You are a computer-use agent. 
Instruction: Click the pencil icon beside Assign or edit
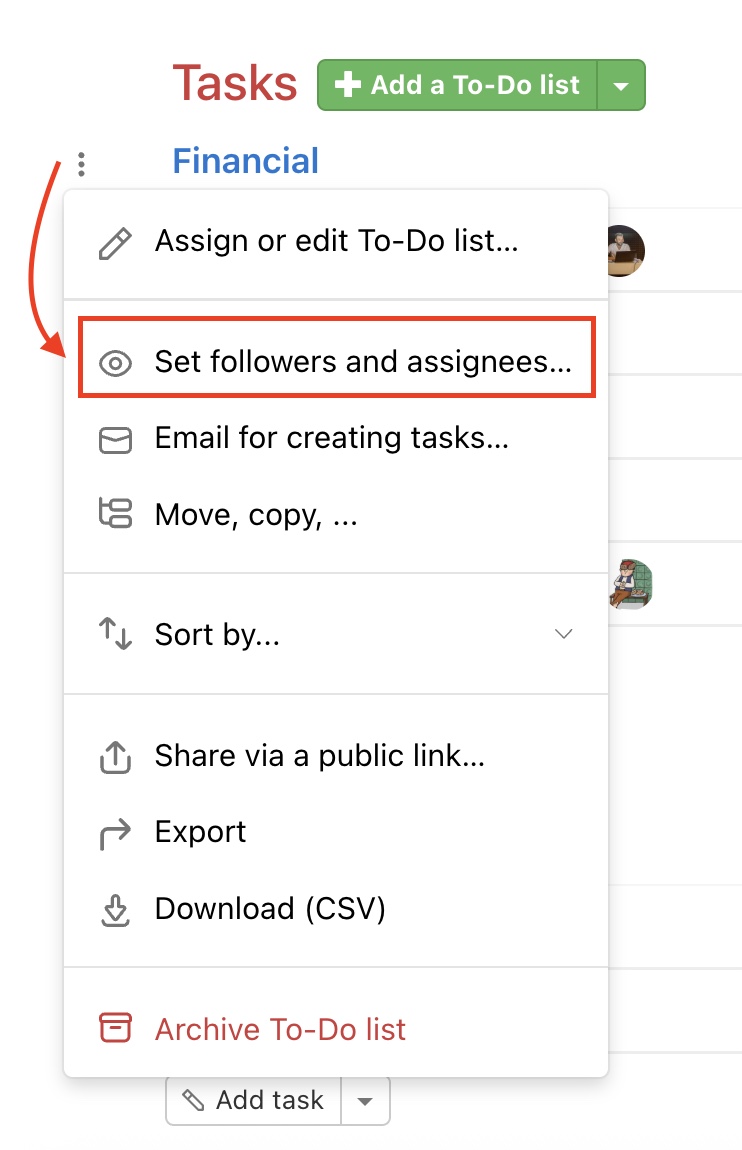[115, 240]
